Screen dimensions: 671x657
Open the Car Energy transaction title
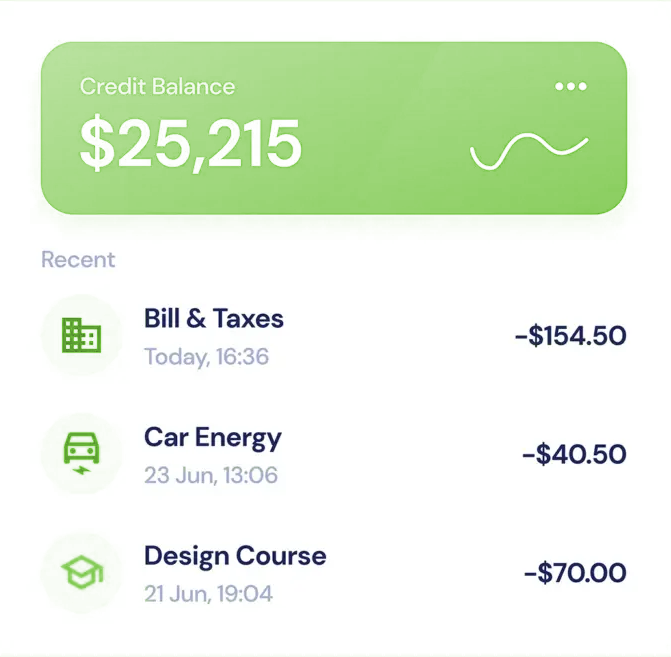pyautogui.click(x=213, y=437)
